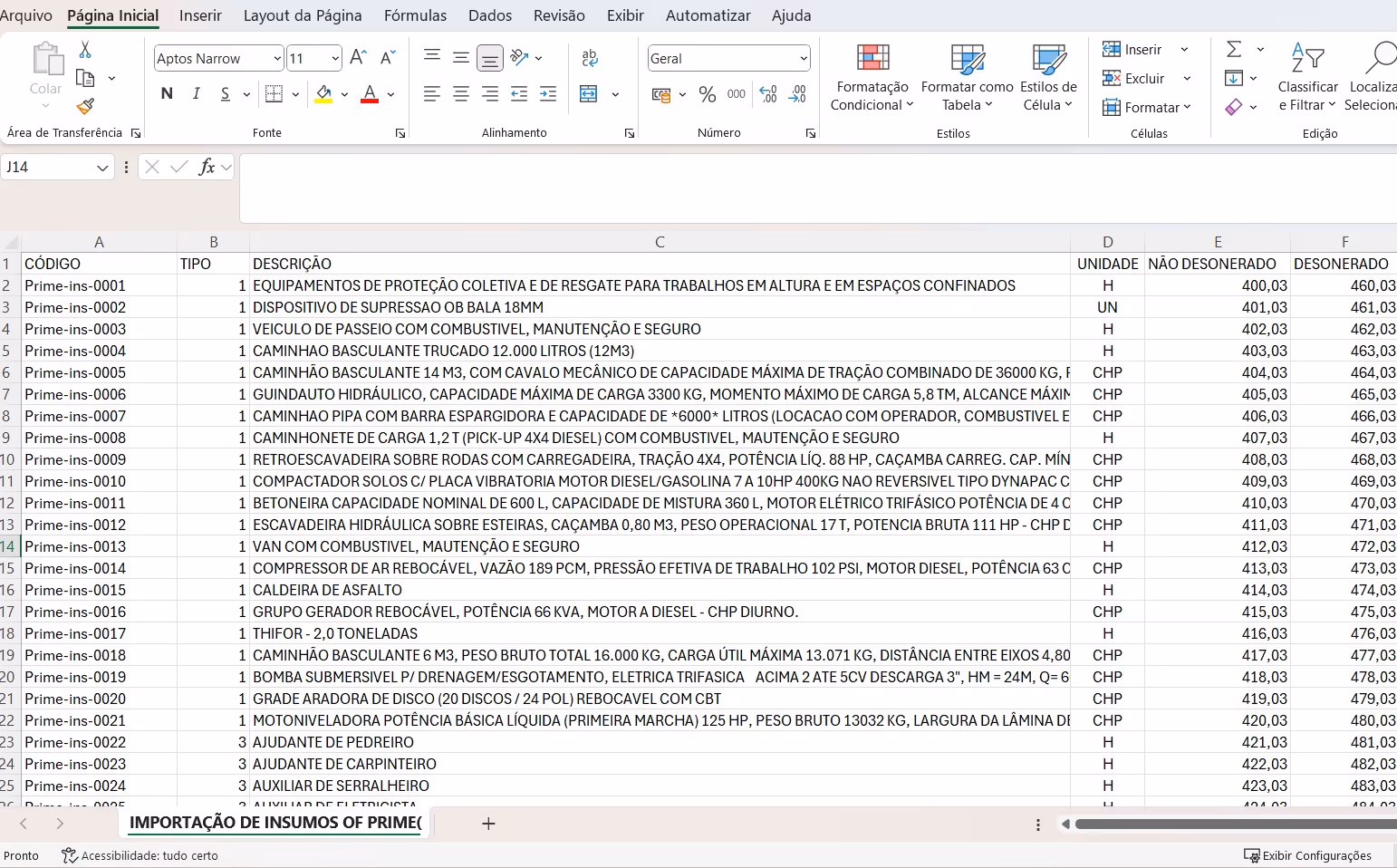Apply borders with the borders icon
This screenshot has width=1397, height=868.
coord(274,93)
